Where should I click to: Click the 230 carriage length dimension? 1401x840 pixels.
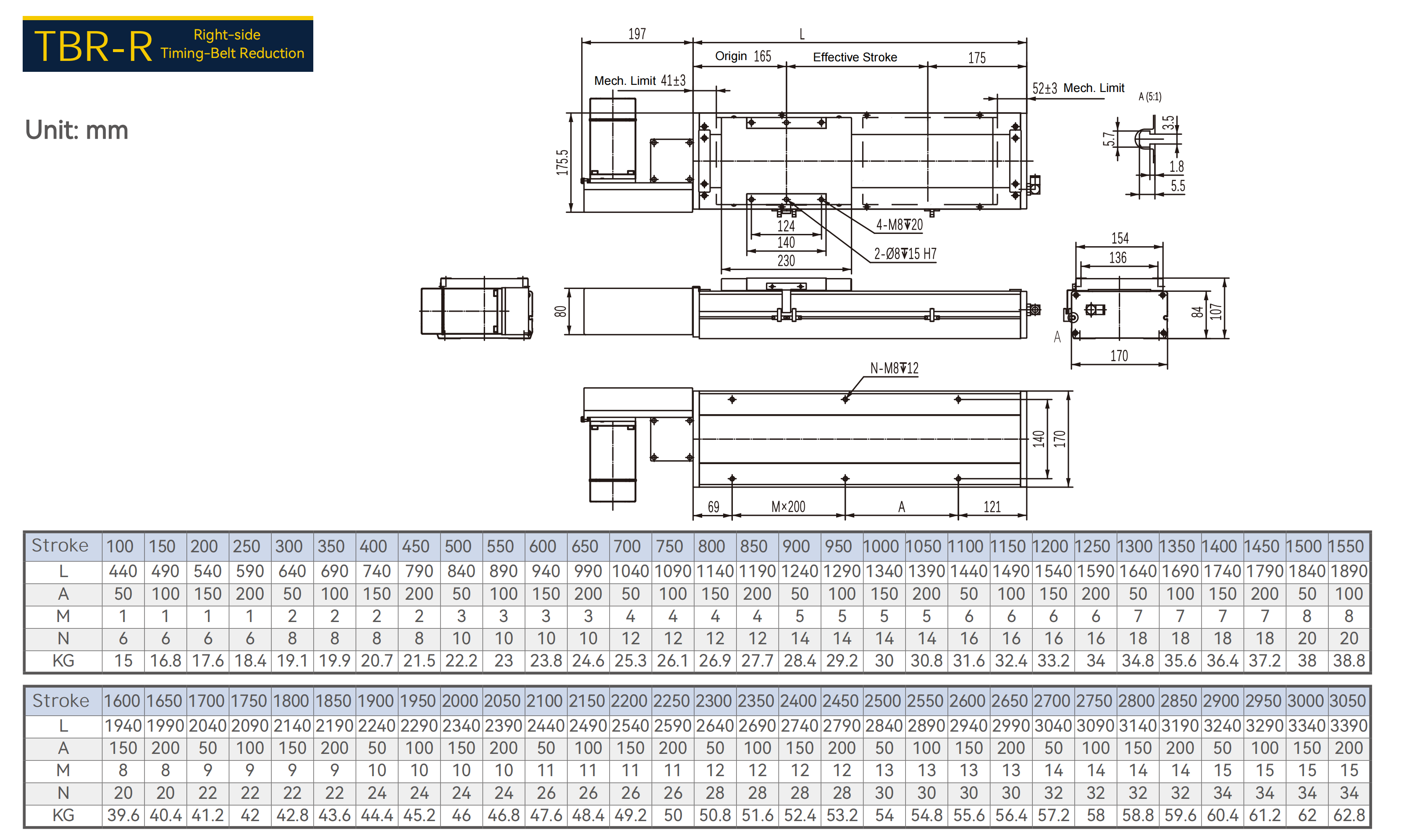pyautogui.click(x=786, y=261)
